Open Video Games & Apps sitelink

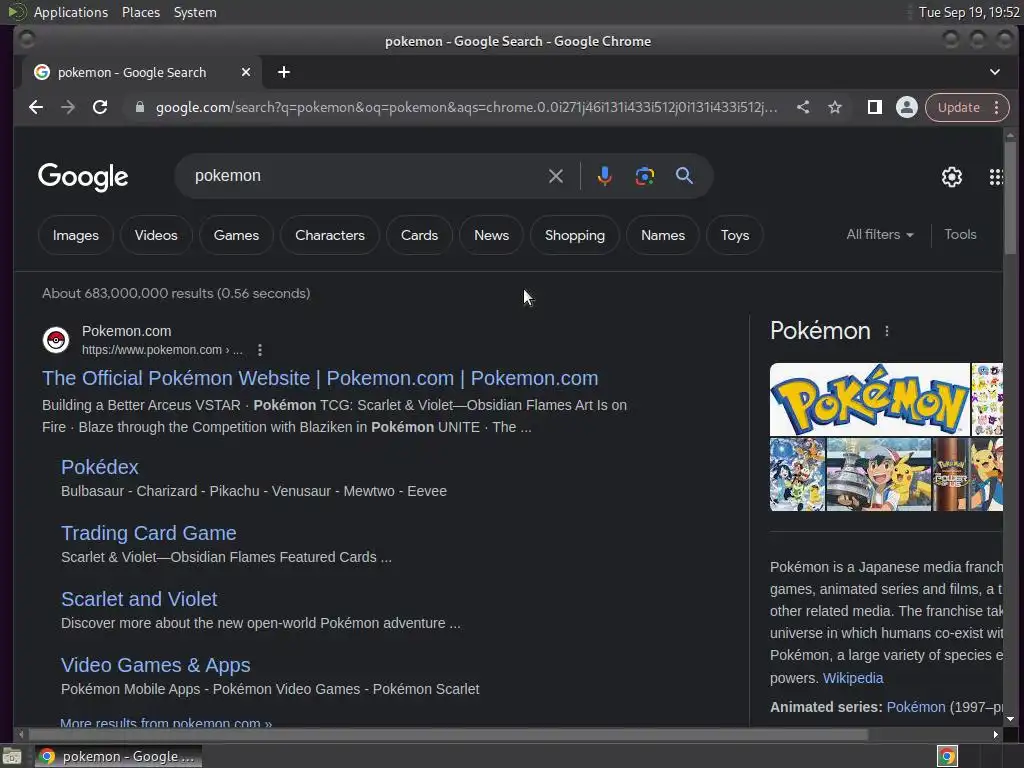tap(155, 665)
